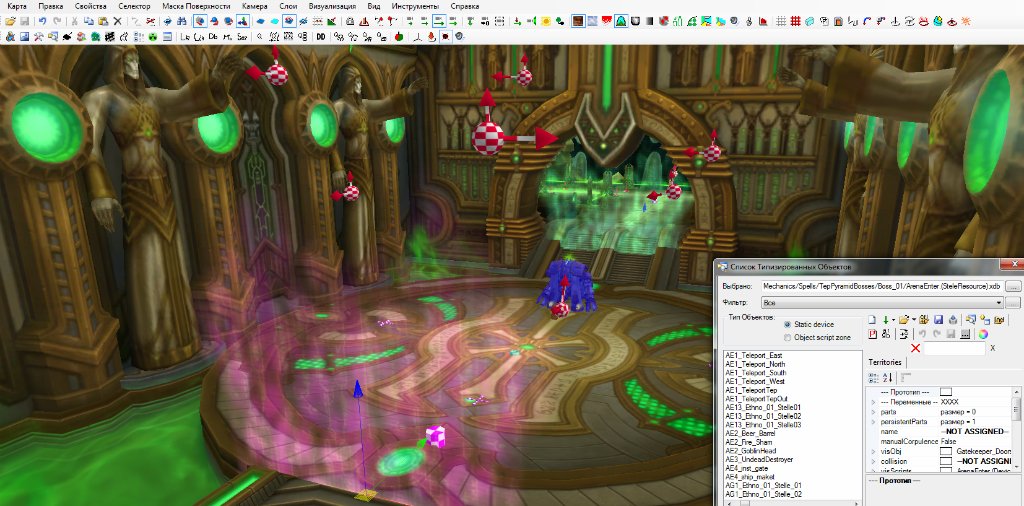Image resolution: width=1024 pixels, height=506 pixels.
Task: Click the large red X clear icon
Action: point(915,348)
